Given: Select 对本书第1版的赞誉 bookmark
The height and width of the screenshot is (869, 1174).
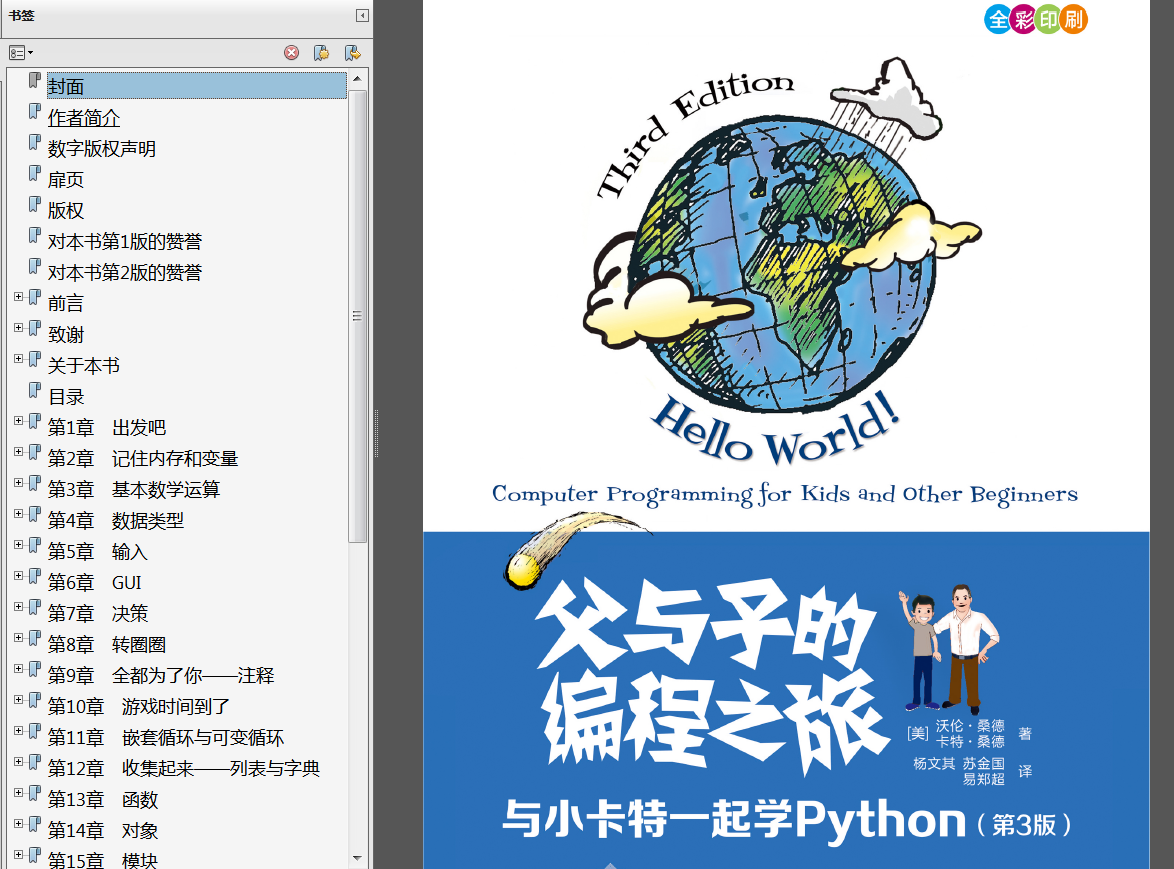Looking at the screenshot, I should point(125,241).
